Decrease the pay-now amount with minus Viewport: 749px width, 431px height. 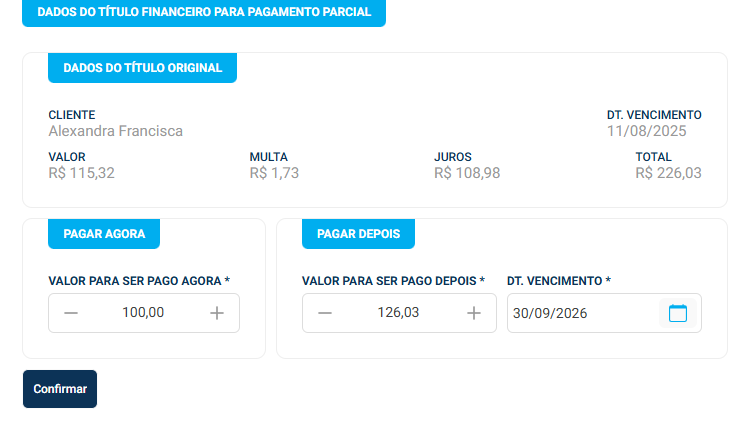71,313
